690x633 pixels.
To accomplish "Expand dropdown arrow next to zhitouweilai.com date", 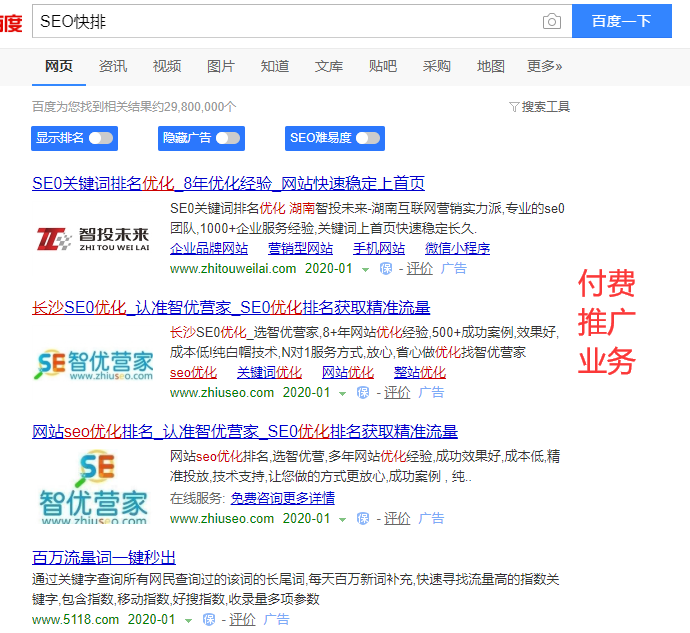I will coord(365,270).
